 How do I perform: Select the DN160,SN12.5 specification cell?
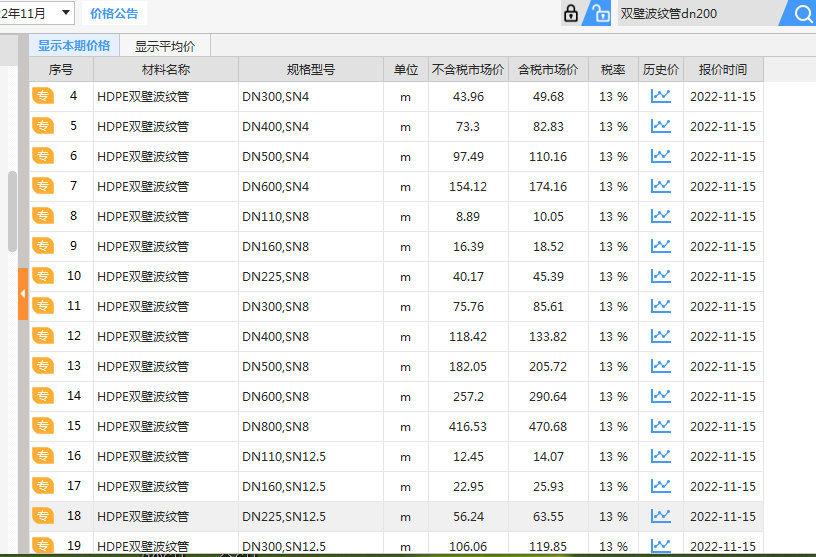311,487
